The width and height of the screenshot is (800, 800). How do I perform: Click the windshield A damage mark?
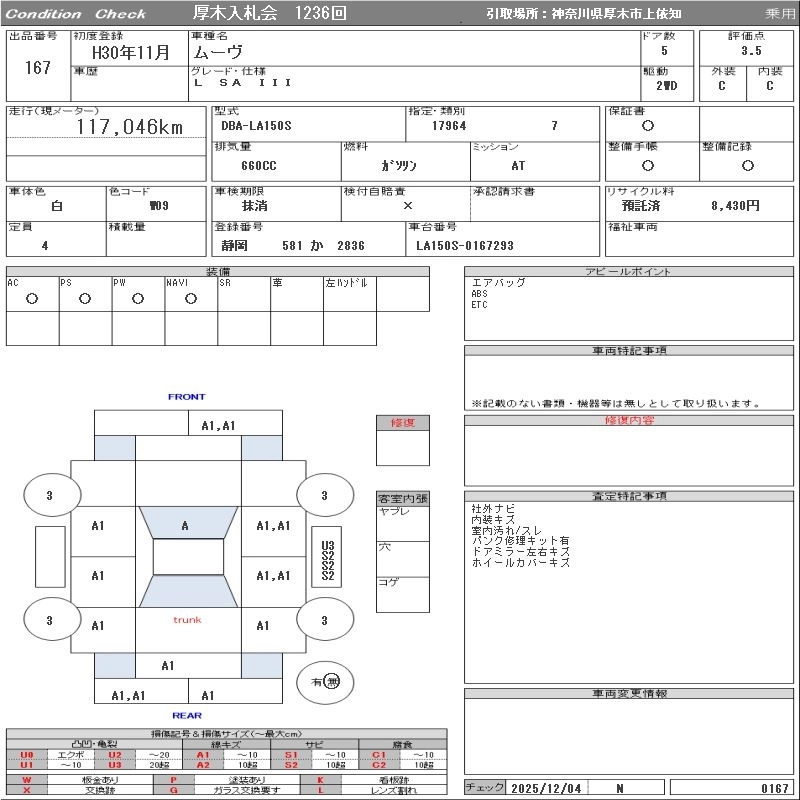(185, 526)
